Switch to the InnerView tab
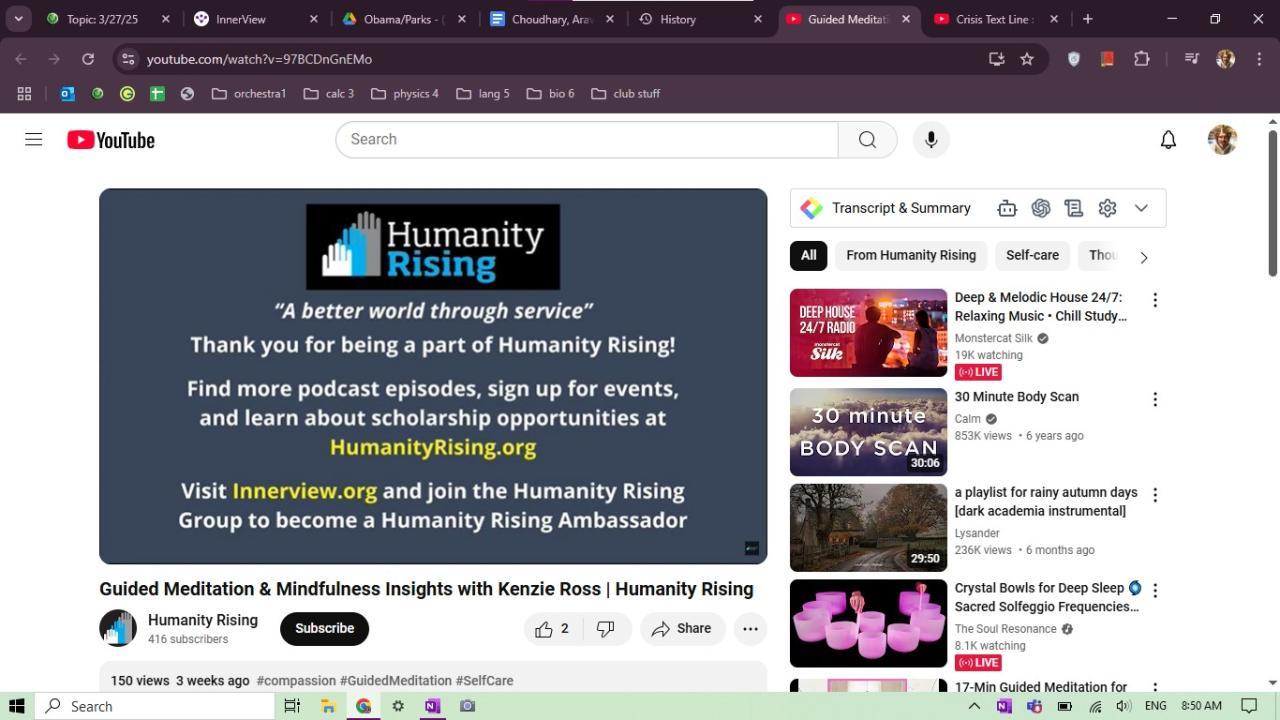The width and height of the screenshot is (1280, 720). 257,19
